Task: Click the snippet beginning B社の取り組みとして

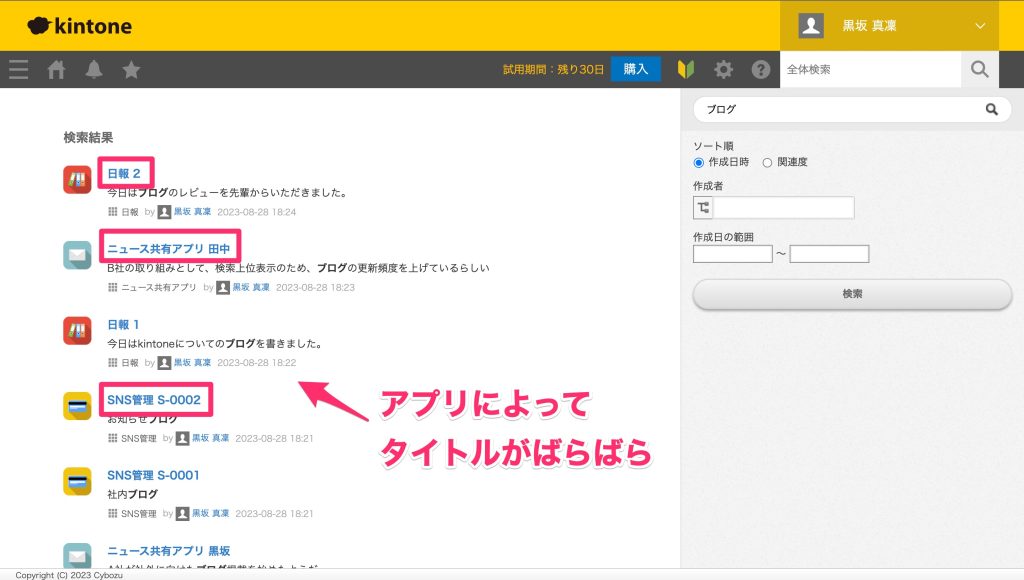Action: pyautogui.click(x=298, y=268)
